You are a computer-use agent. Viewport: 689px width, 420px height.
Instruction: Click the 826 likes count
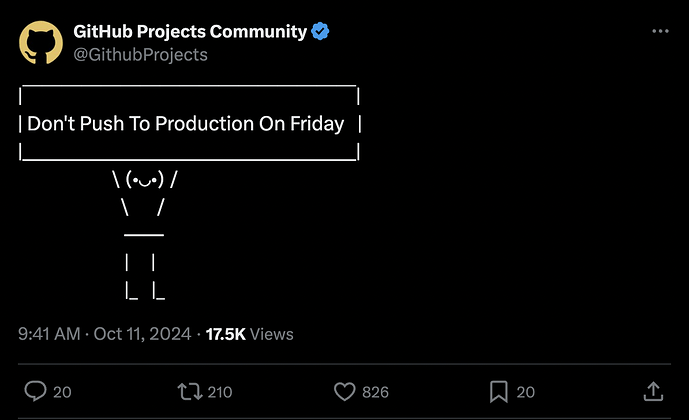[375, 392]
